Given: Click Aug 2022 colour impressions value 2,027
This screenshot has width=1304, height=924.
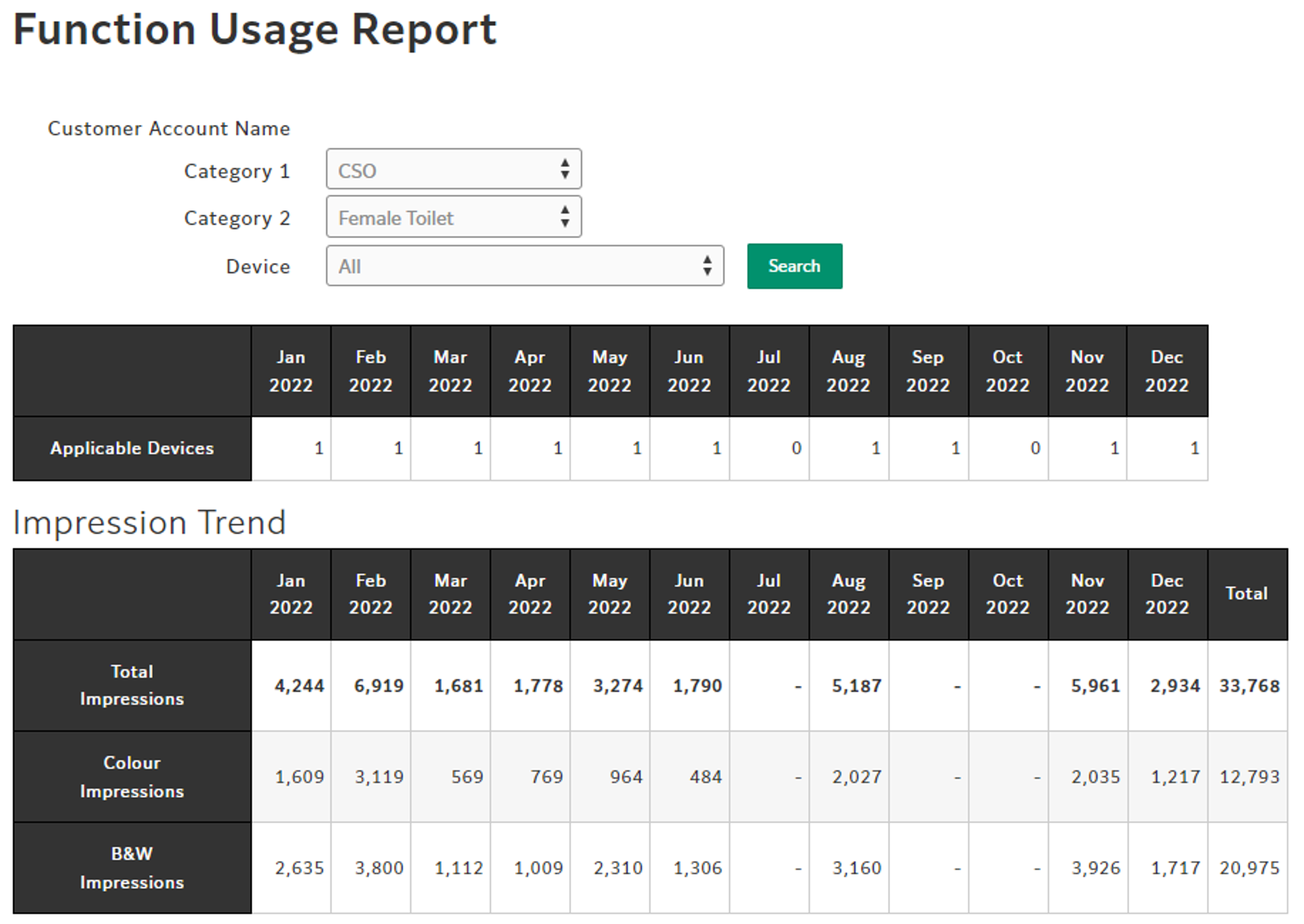Looking at the screenshot, I should (x=856, y=777).
